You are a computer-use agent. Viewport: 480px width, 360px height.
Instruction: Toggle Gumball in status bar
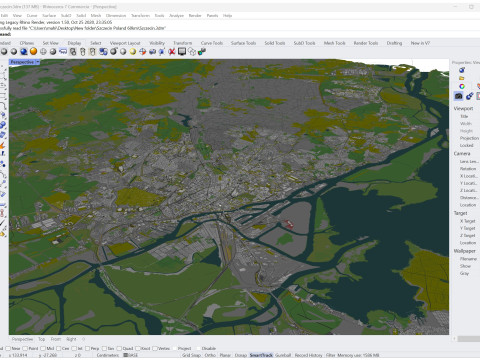tap(283, 355)
